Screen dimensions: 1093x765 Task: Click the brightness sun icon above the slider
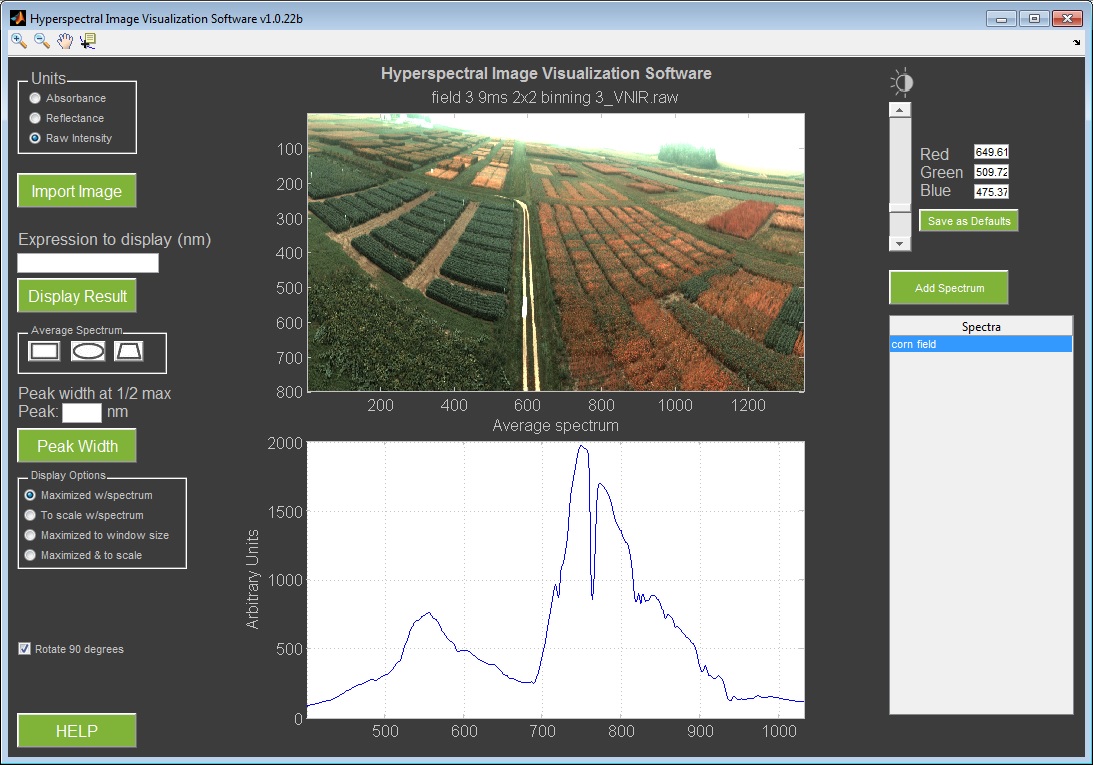click(x=899, y=82)
